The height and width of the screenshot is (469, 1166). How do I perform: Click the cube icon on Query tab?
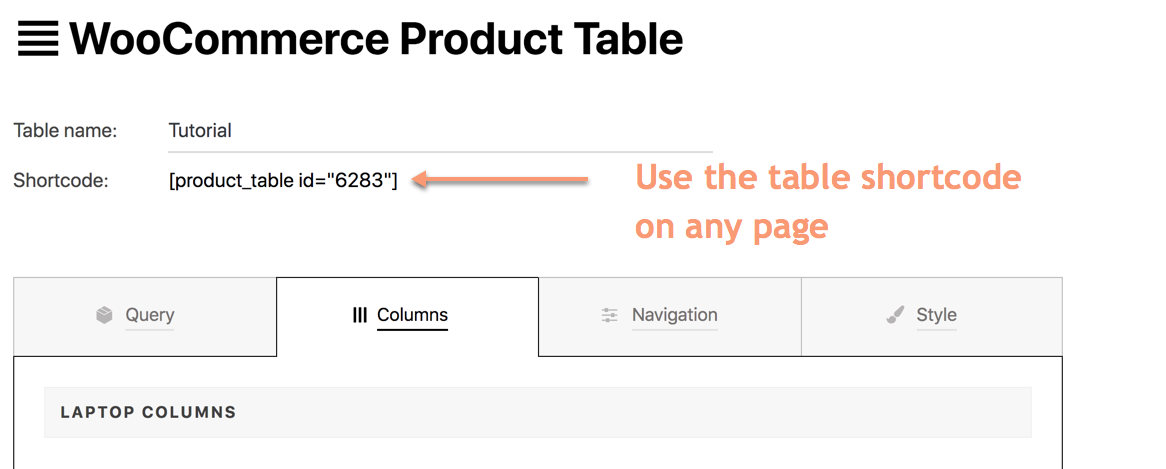click(x=104, y=315)
